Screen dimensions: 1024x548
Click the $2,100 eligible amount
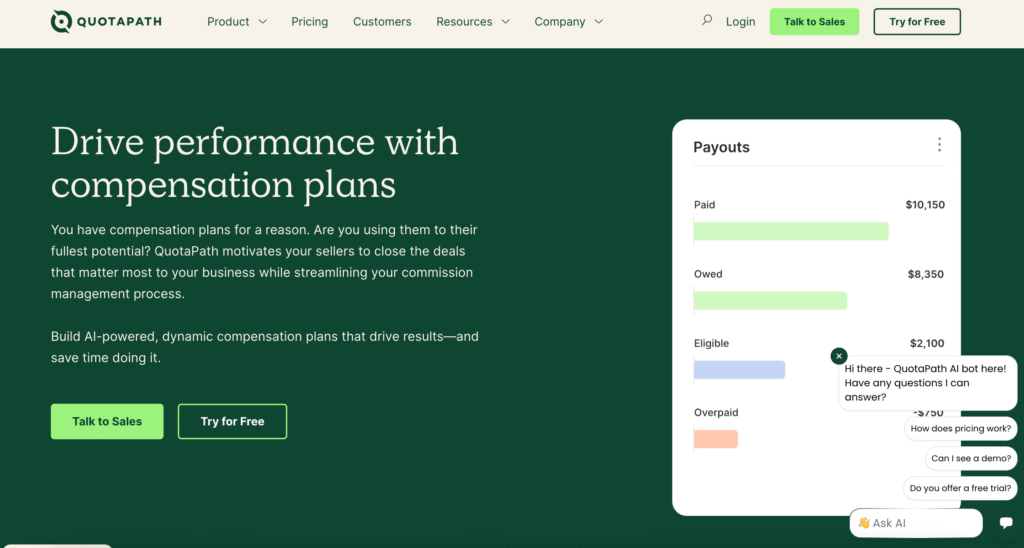(927, 343)
